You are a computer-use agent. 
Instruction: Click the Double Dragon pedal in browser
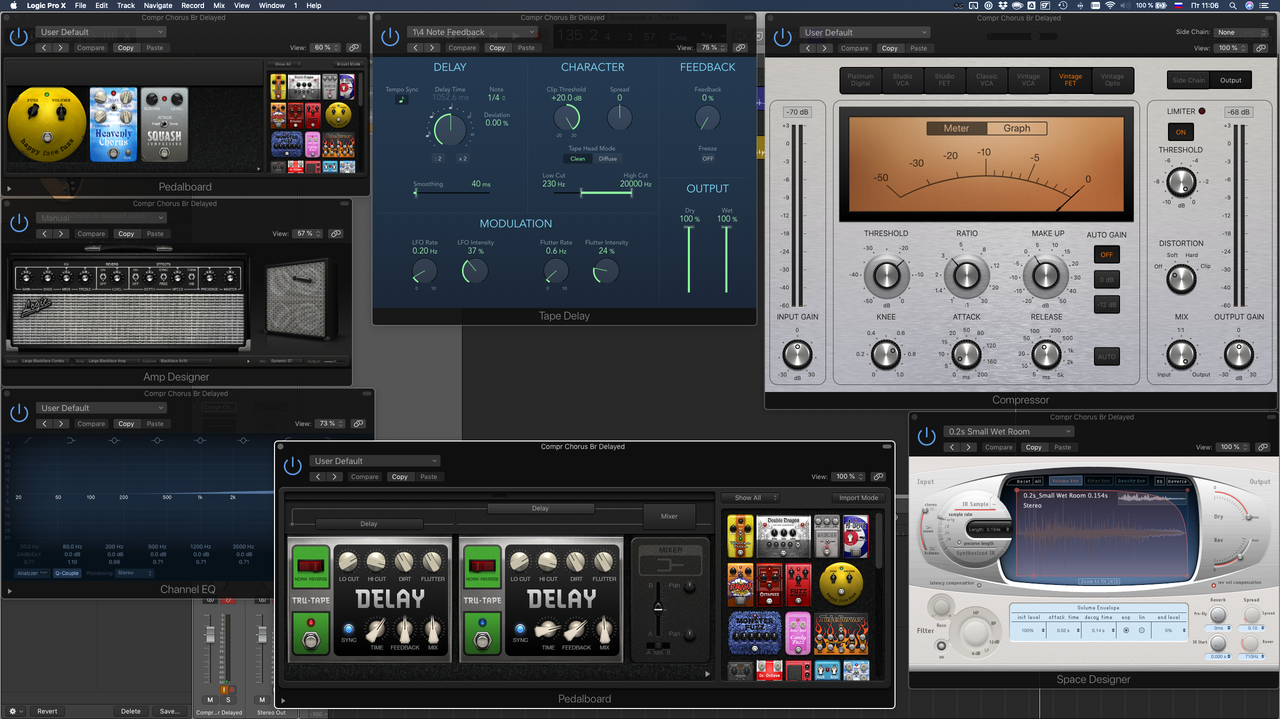pos(783,537)
